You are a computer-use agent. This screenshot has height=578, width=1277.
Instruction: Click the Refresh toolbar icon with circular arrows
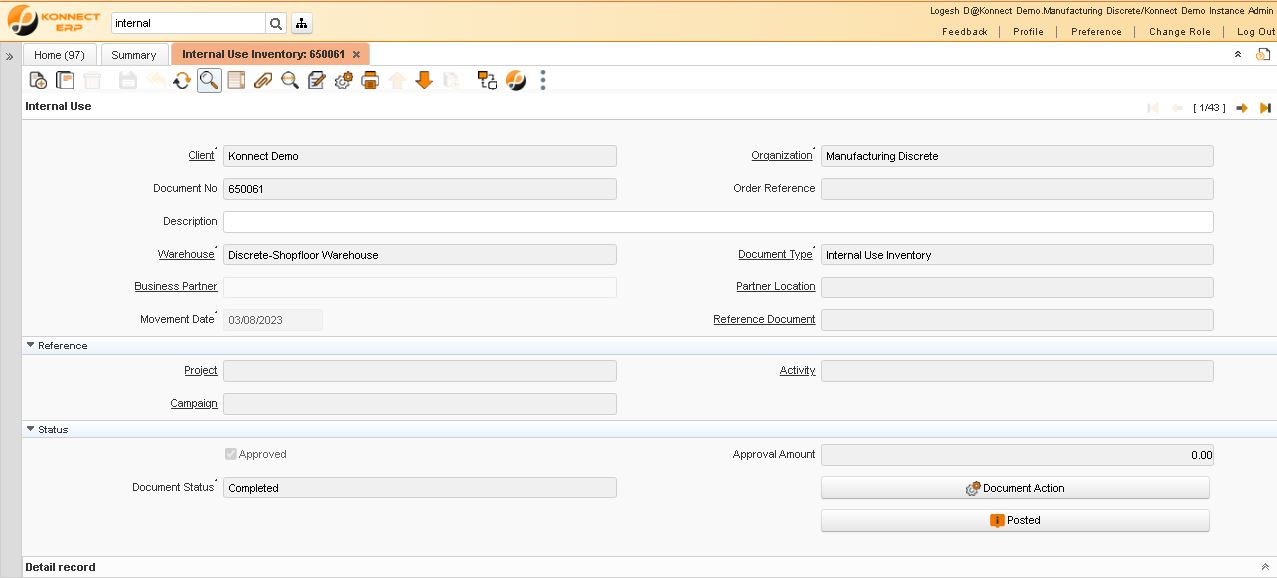click(x=182, y=81)
